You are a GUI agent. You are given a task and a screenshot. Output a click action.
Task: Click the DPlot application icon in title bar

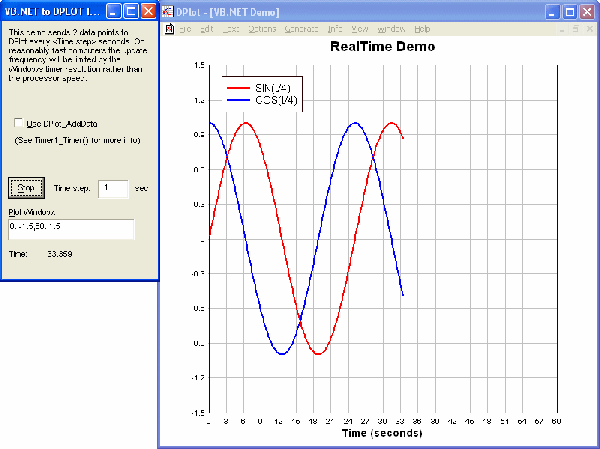(168, 12)
